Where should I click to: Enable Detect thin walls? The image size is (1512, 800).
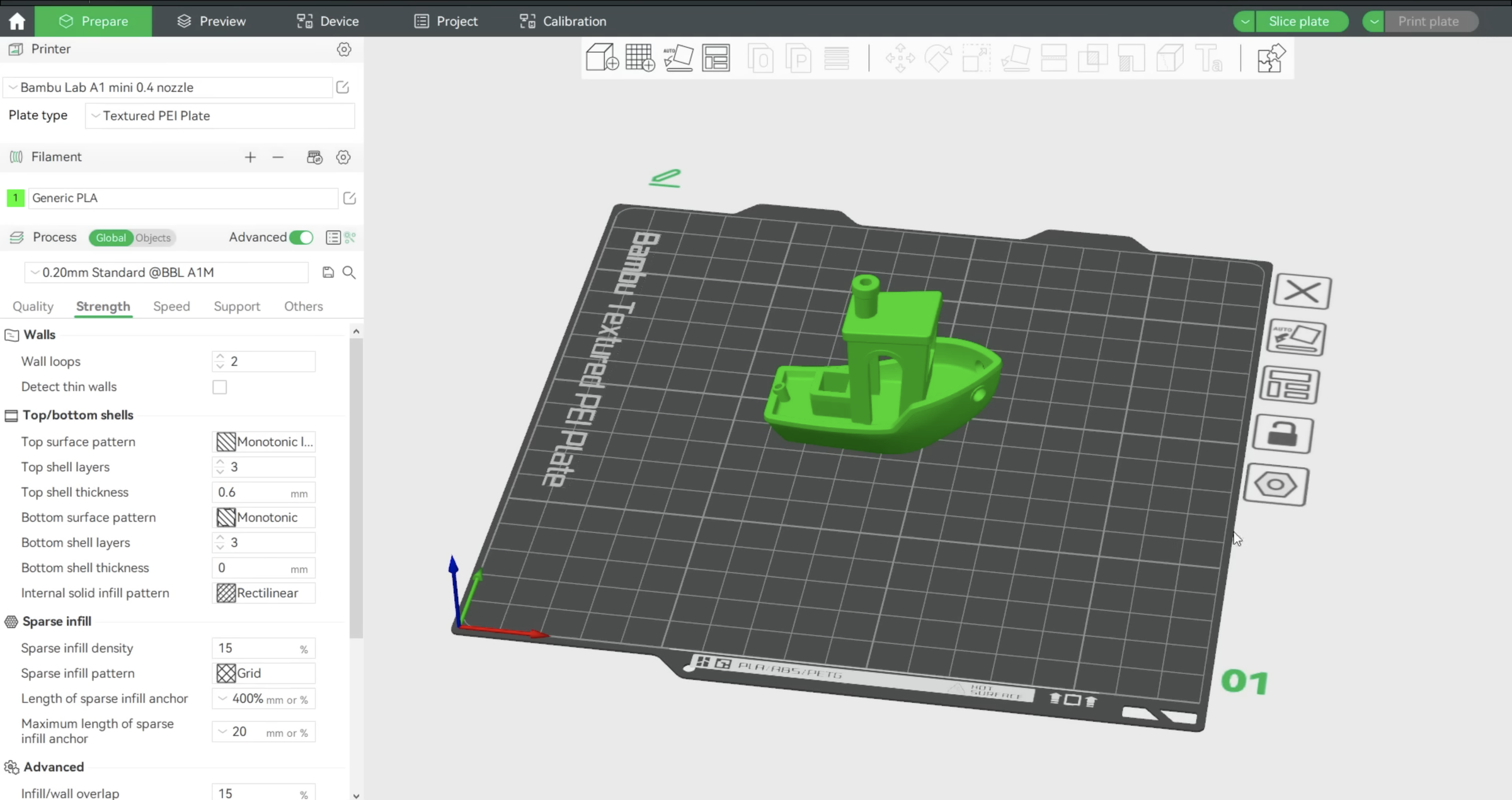(x=219, y=387)
